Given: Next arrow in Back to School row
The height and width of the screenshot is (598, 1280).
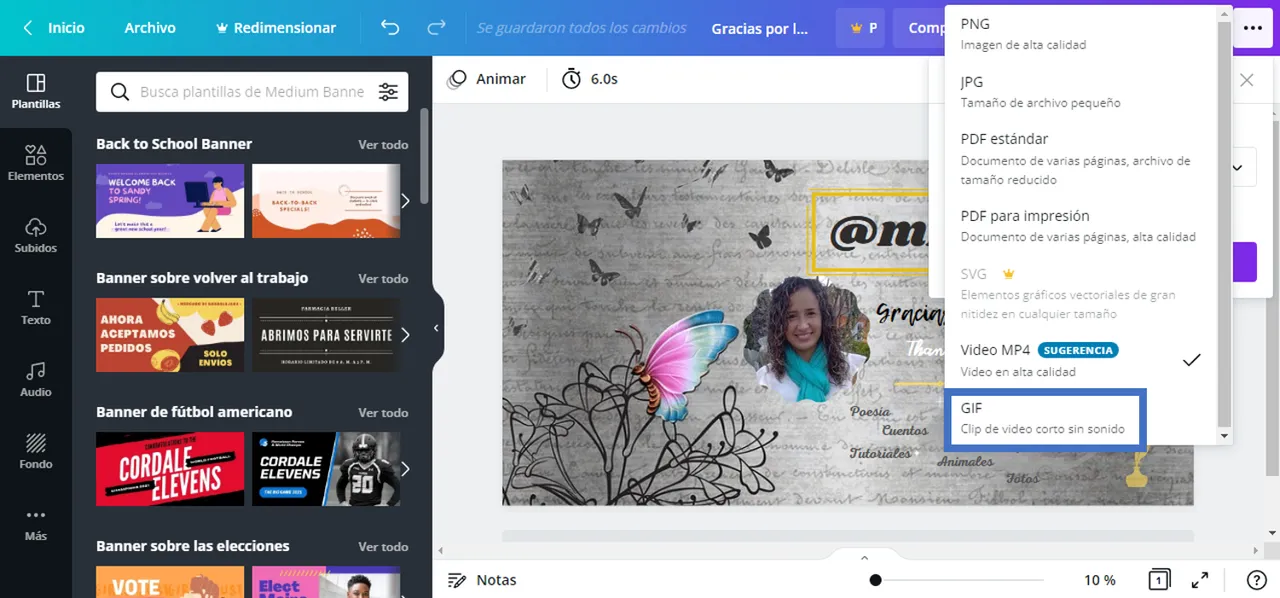Looking at the screenshot, I should [x=405, y=201].
